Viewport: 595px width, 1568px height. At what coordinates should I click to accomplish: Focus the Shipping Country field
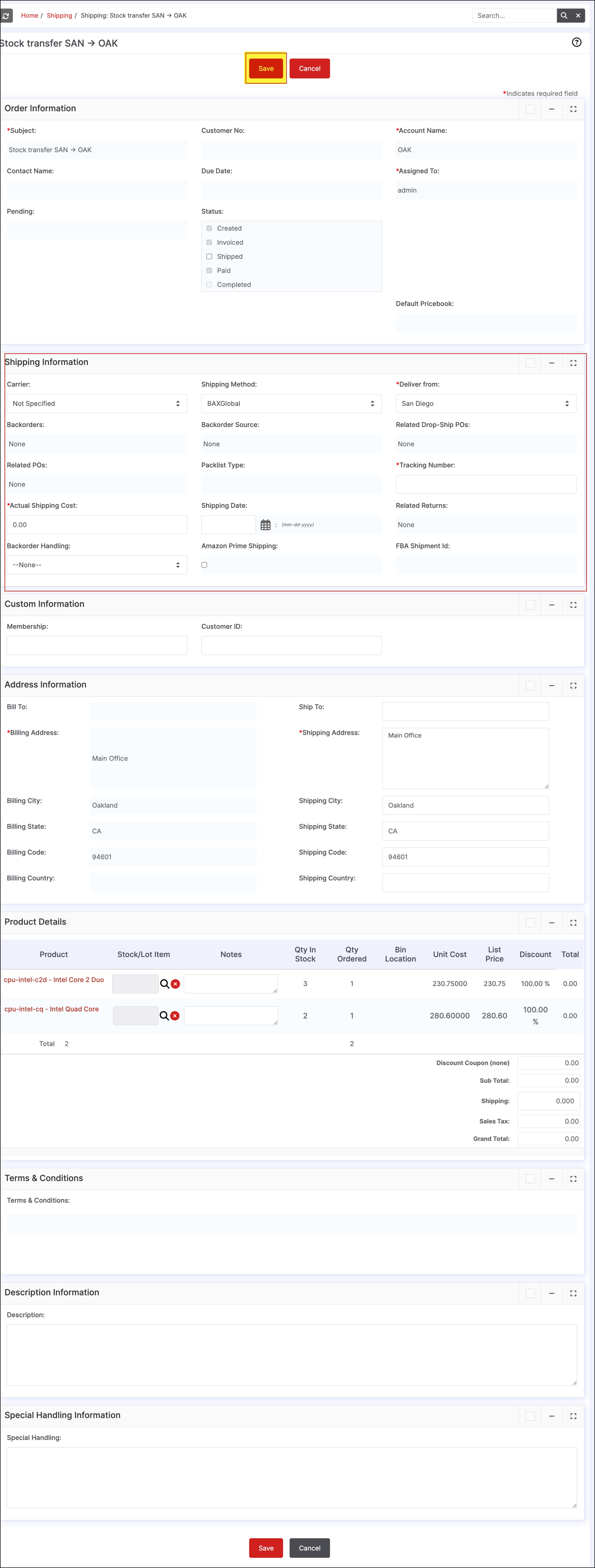[465, 883]
